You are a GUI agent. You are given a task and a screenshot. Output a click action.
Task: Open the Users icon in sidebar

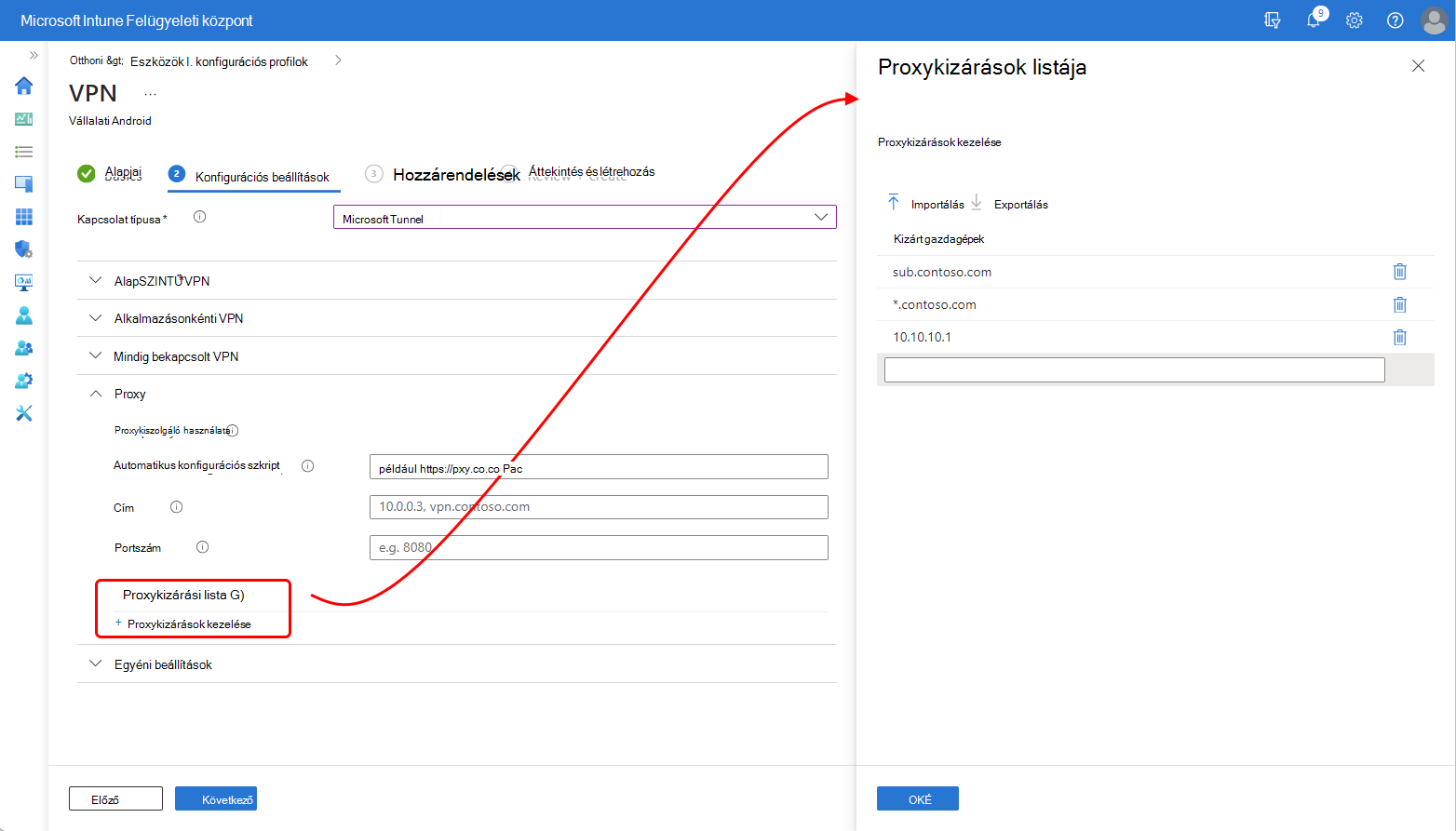24,315
